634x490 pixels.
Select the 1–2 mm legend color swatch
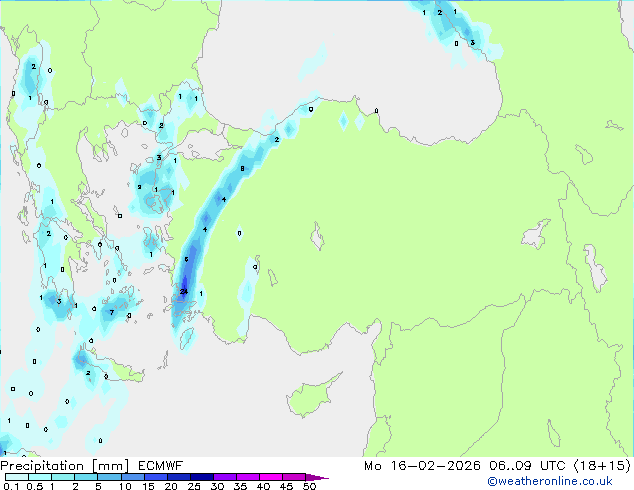(x=63, y=477)
